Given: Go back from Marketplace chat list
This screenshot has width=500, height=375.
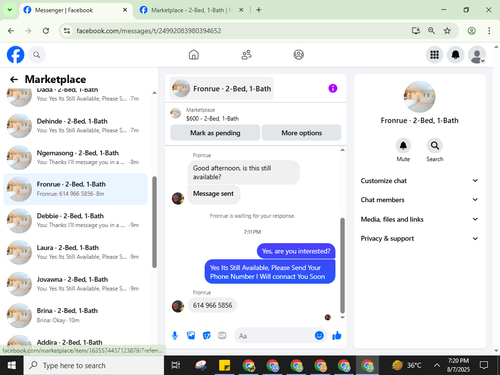Looking at the screenshot, I should [14, 79].
